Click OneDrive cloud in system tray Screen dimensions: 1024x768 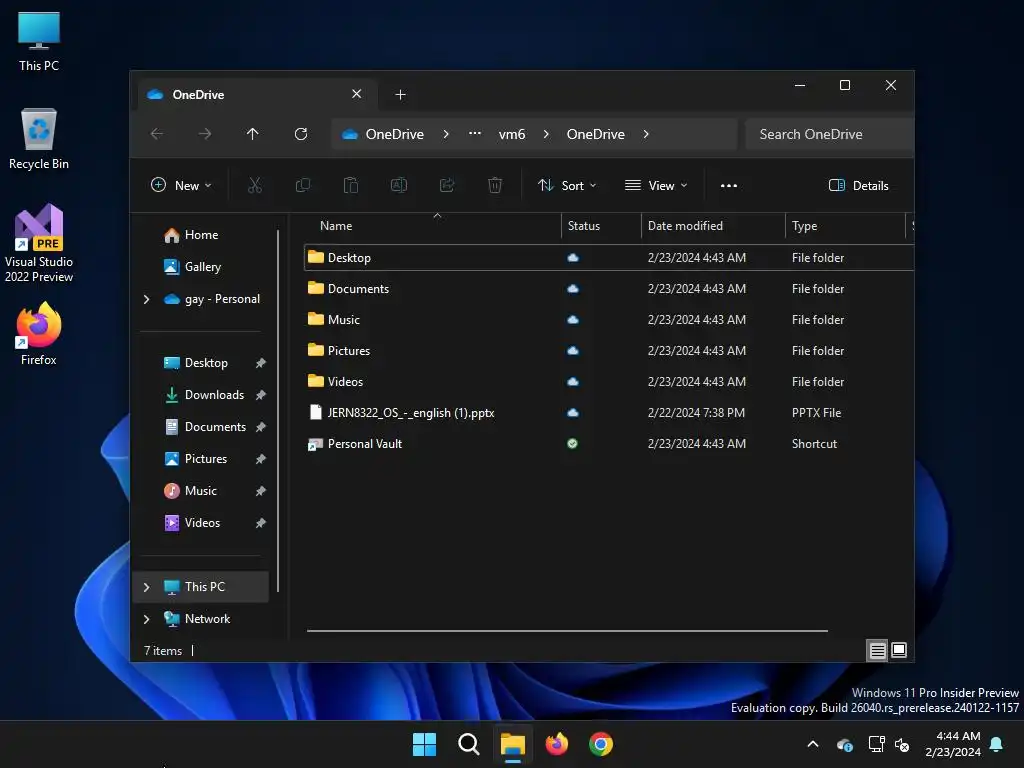pyautogui.click(x=845, y=744)
